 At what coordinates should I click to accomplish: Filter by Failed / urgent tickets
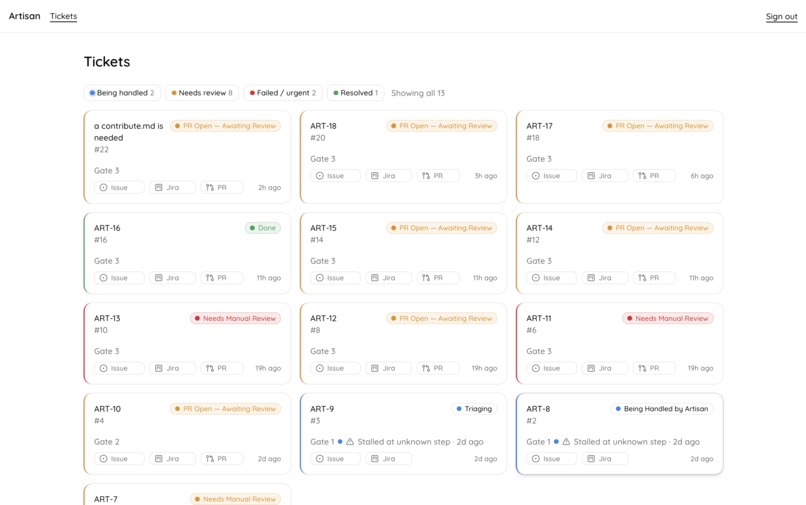click(x=283, y=93)
